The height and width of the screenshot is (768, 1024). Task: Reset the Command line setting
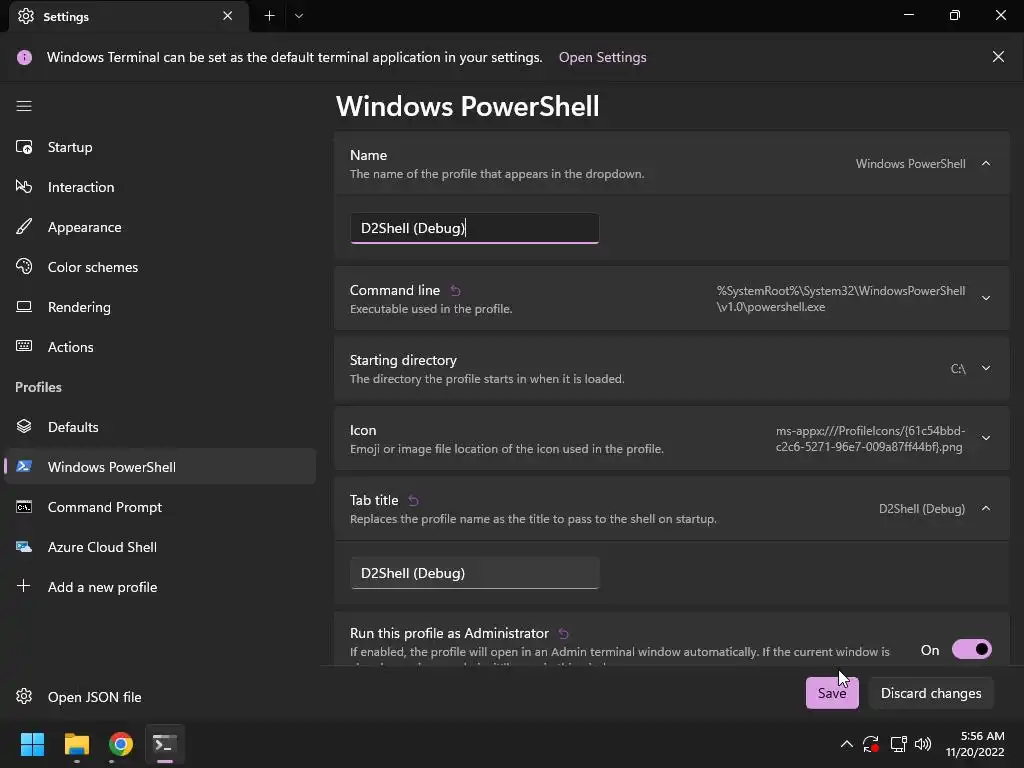pyautogui.click(x=456, y=291)
